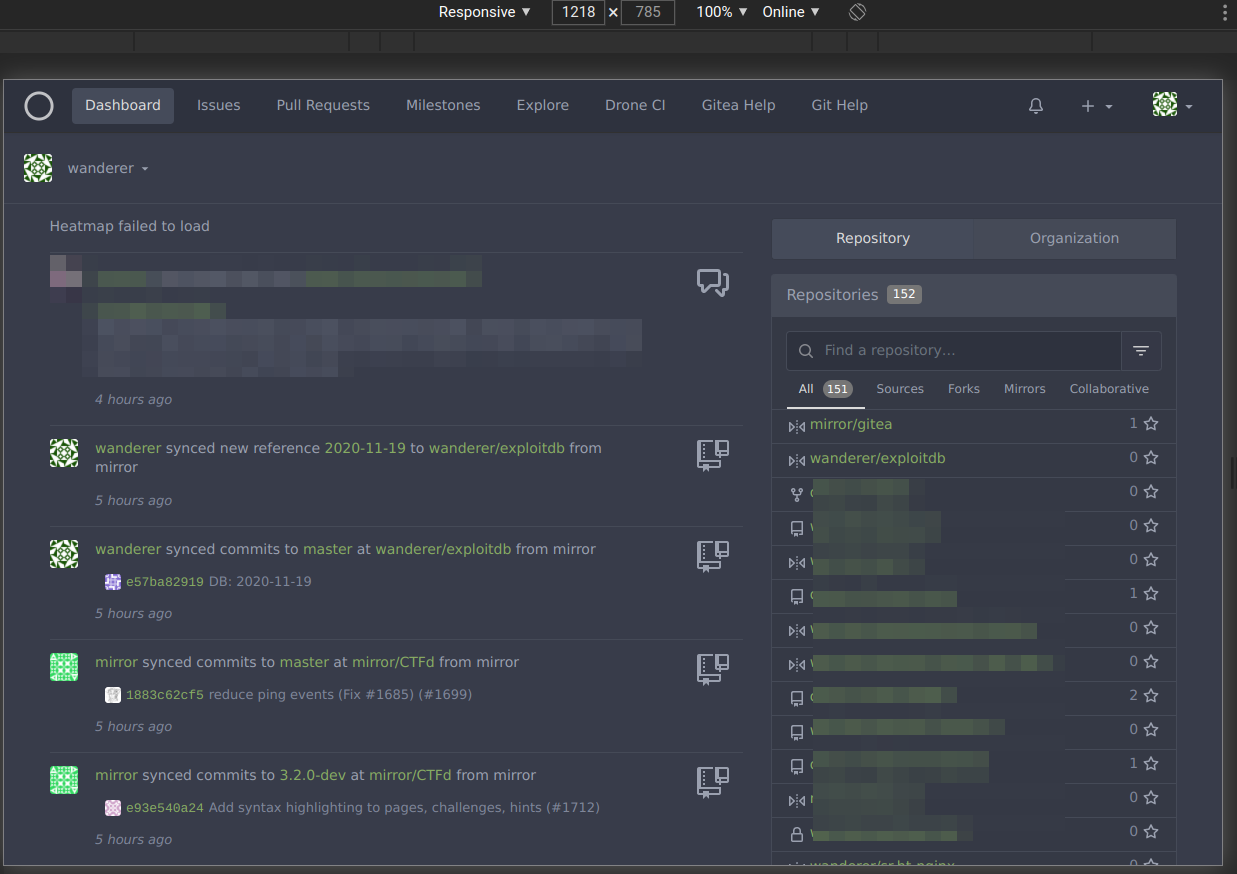Click the viewport width field 1218
The image size is (1237, 874).
click(x=578, y=12)
